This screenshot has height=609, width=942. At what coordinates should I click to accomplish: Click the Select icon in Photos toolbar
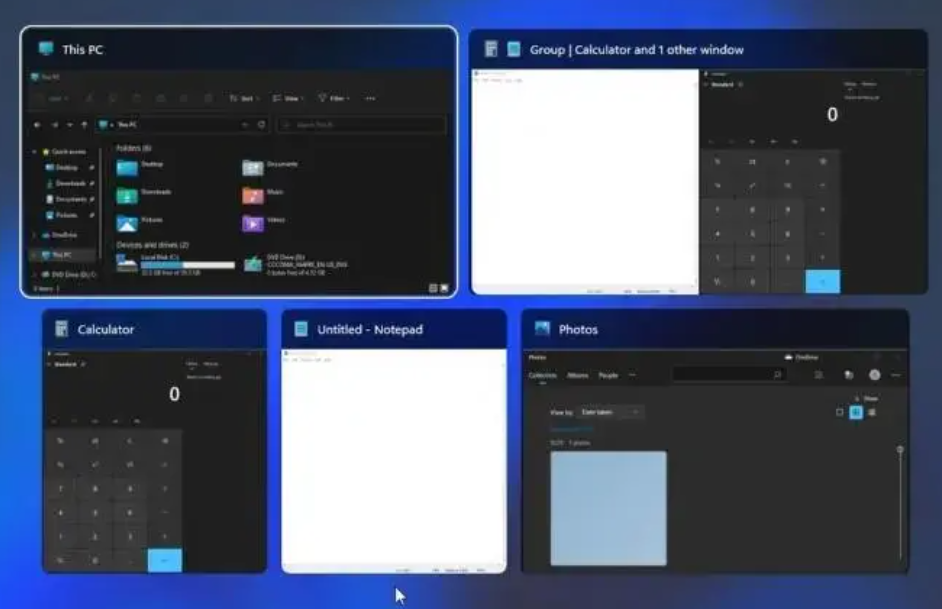coord(818,375)
